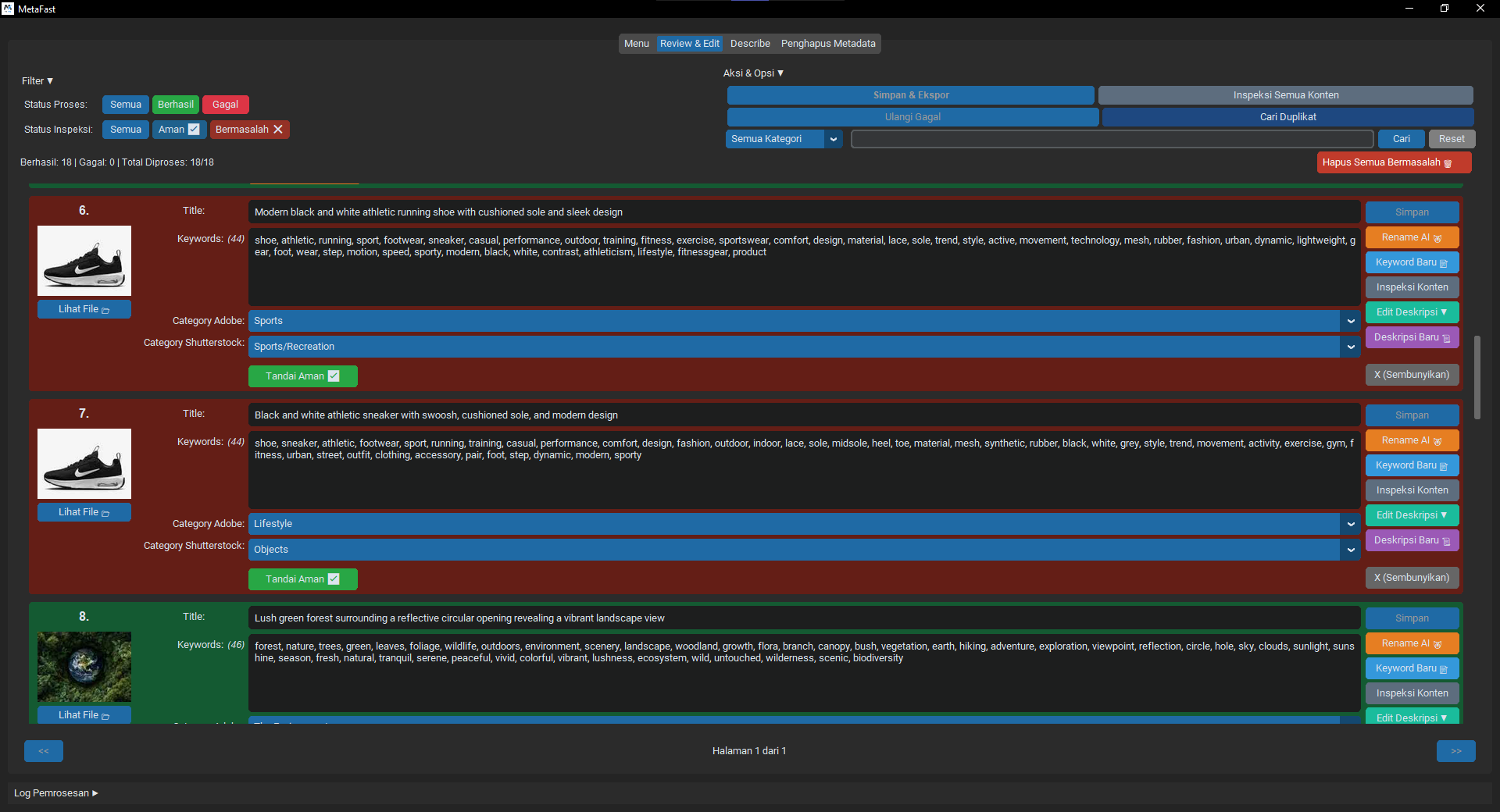Image resolution: width=1500 pixels, height=812 pixels.
Task: Click the Simpan & Ekspor button
Action: 910,95
